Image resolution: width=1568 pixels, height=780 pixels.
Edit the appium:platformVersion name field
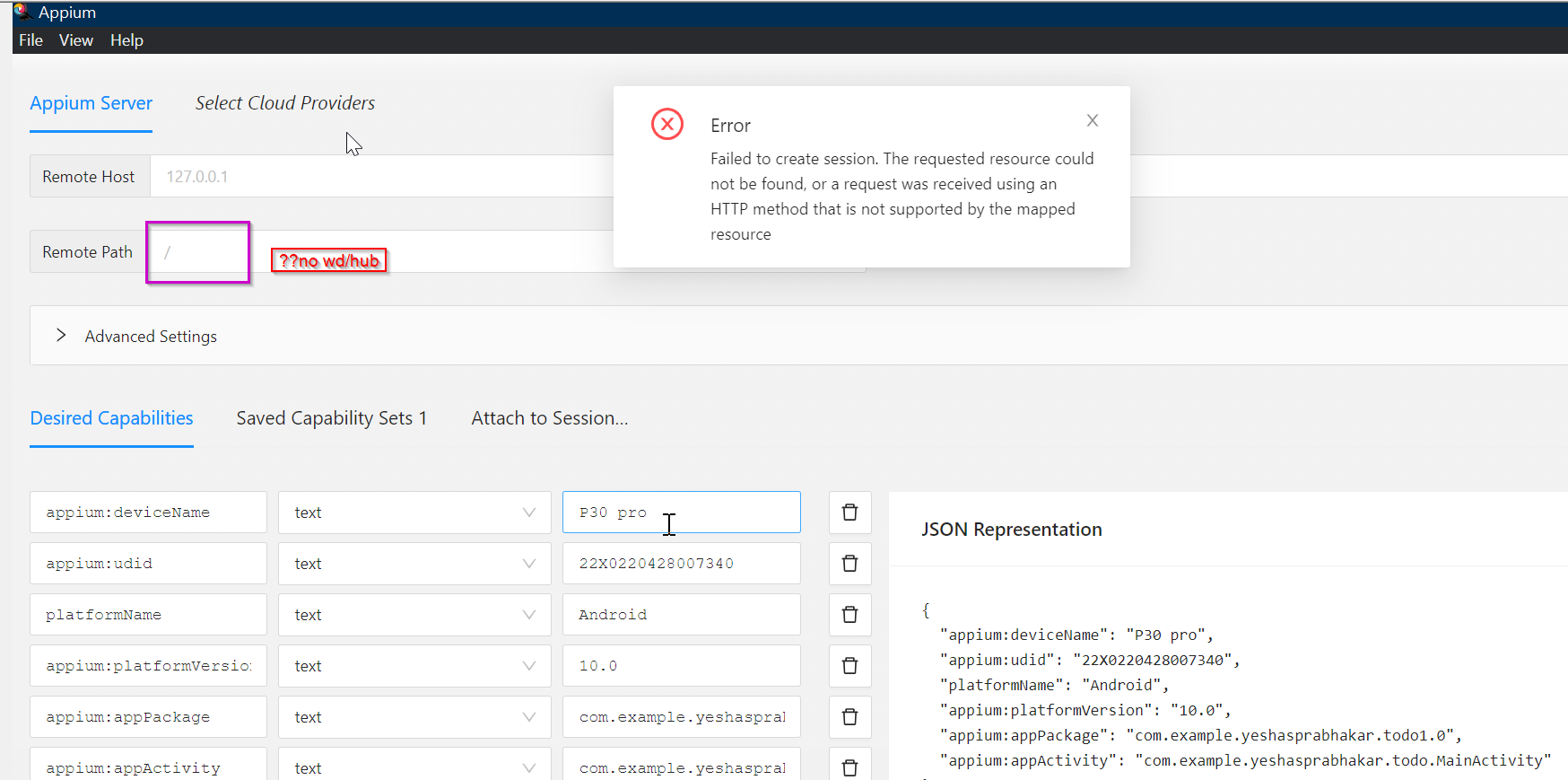coord(148,666)
